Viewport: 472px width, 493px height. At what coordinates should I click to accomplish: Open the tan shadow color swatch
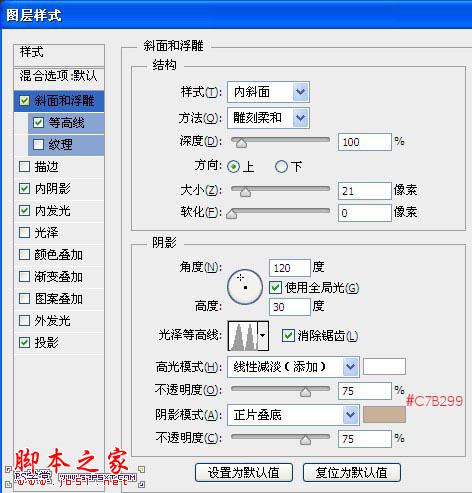pos(384,414)
